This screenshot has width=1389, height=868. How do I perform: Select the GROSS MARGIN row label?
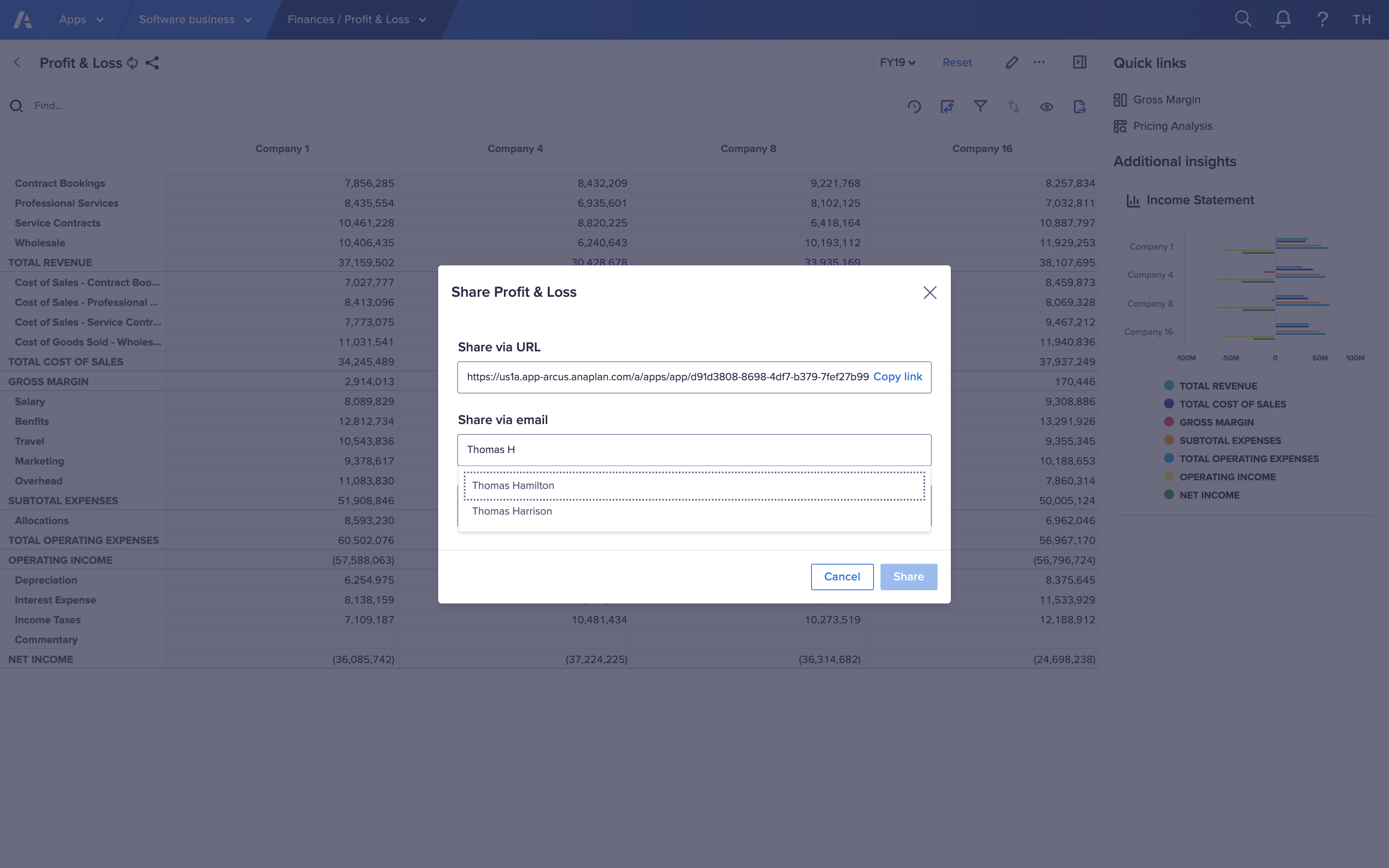(x=48, y=382)
